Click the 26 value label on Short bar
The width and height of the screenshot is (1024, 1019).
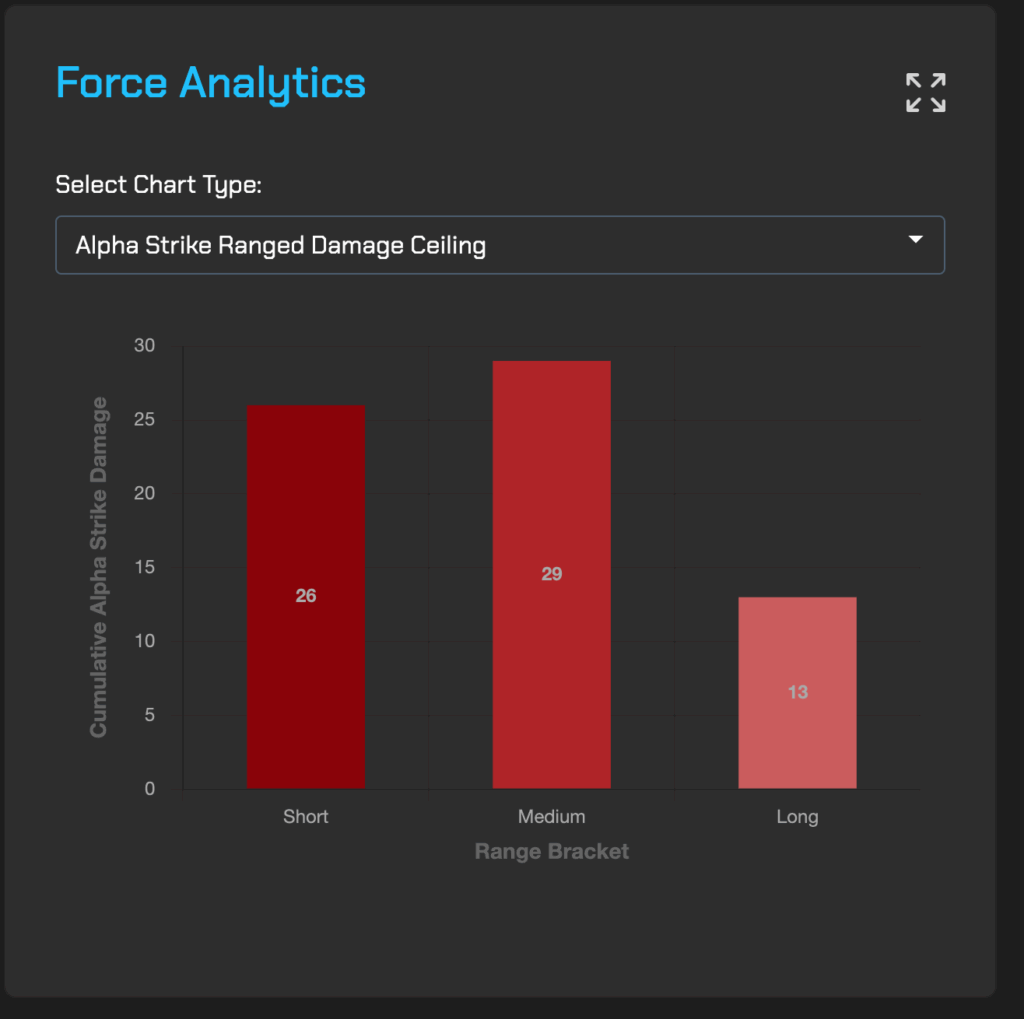pos(306,596)
